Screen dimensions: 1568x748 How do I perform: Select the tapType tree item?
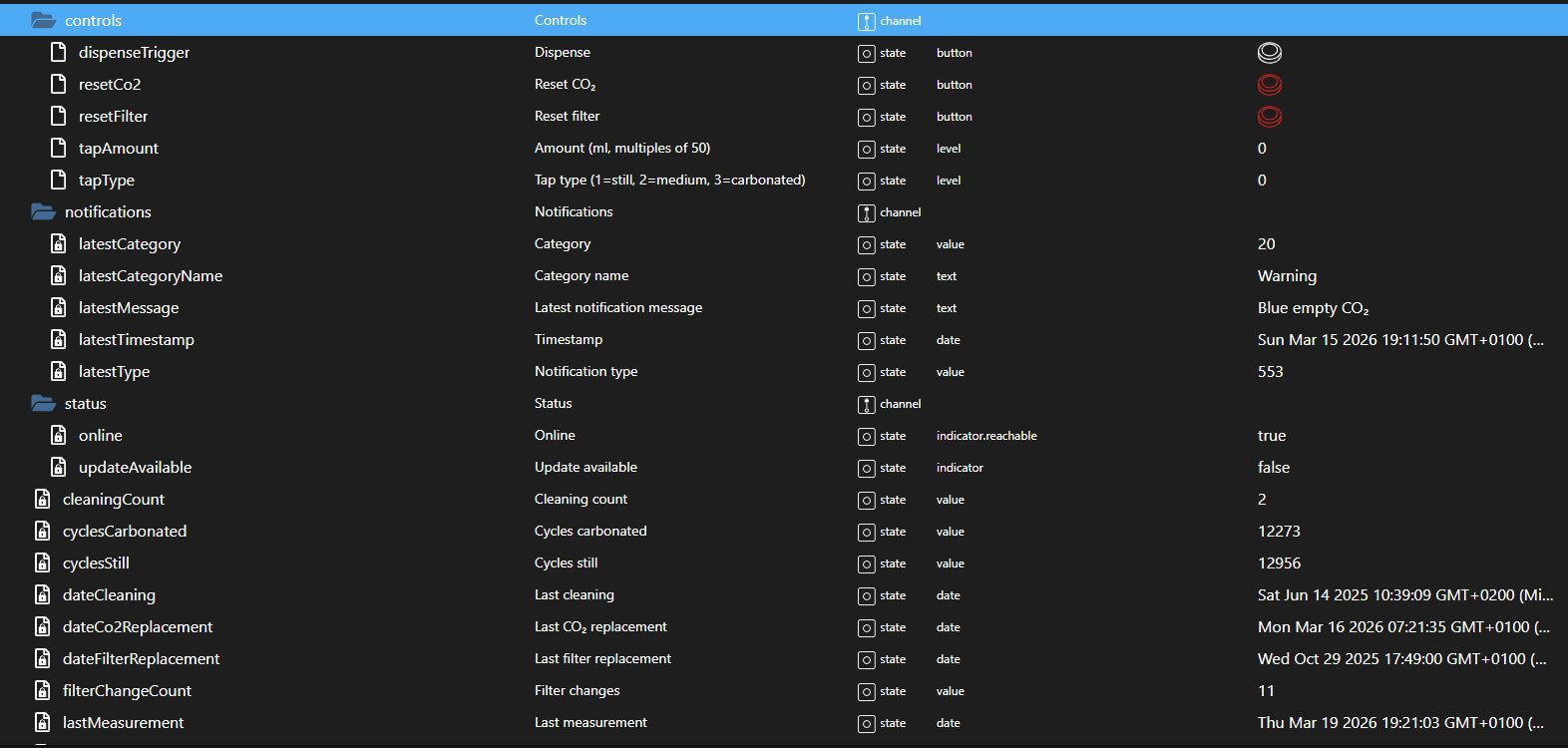click(x=106, y=181)
